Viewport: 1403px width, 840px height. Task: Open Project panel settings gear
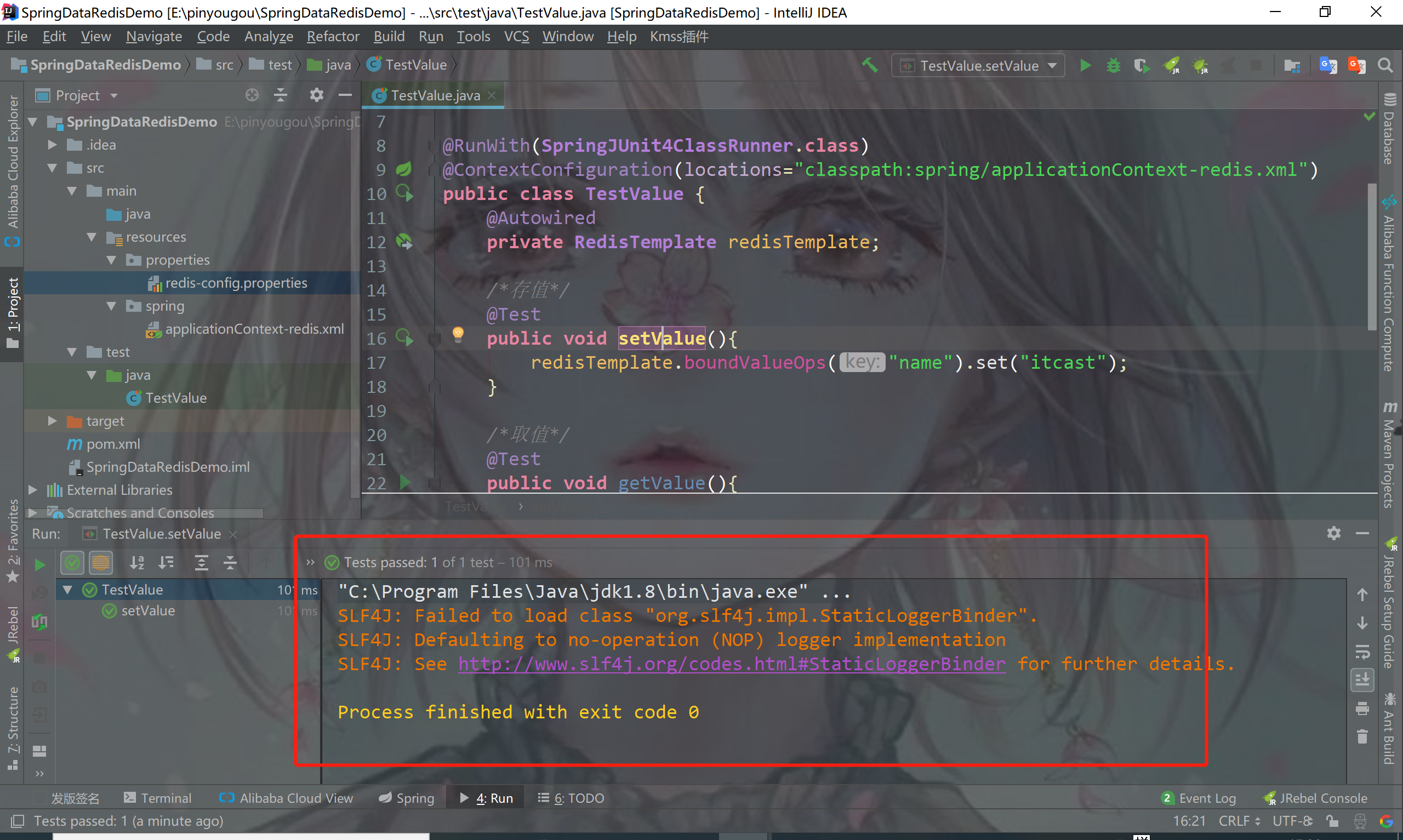tap(316, 95)
